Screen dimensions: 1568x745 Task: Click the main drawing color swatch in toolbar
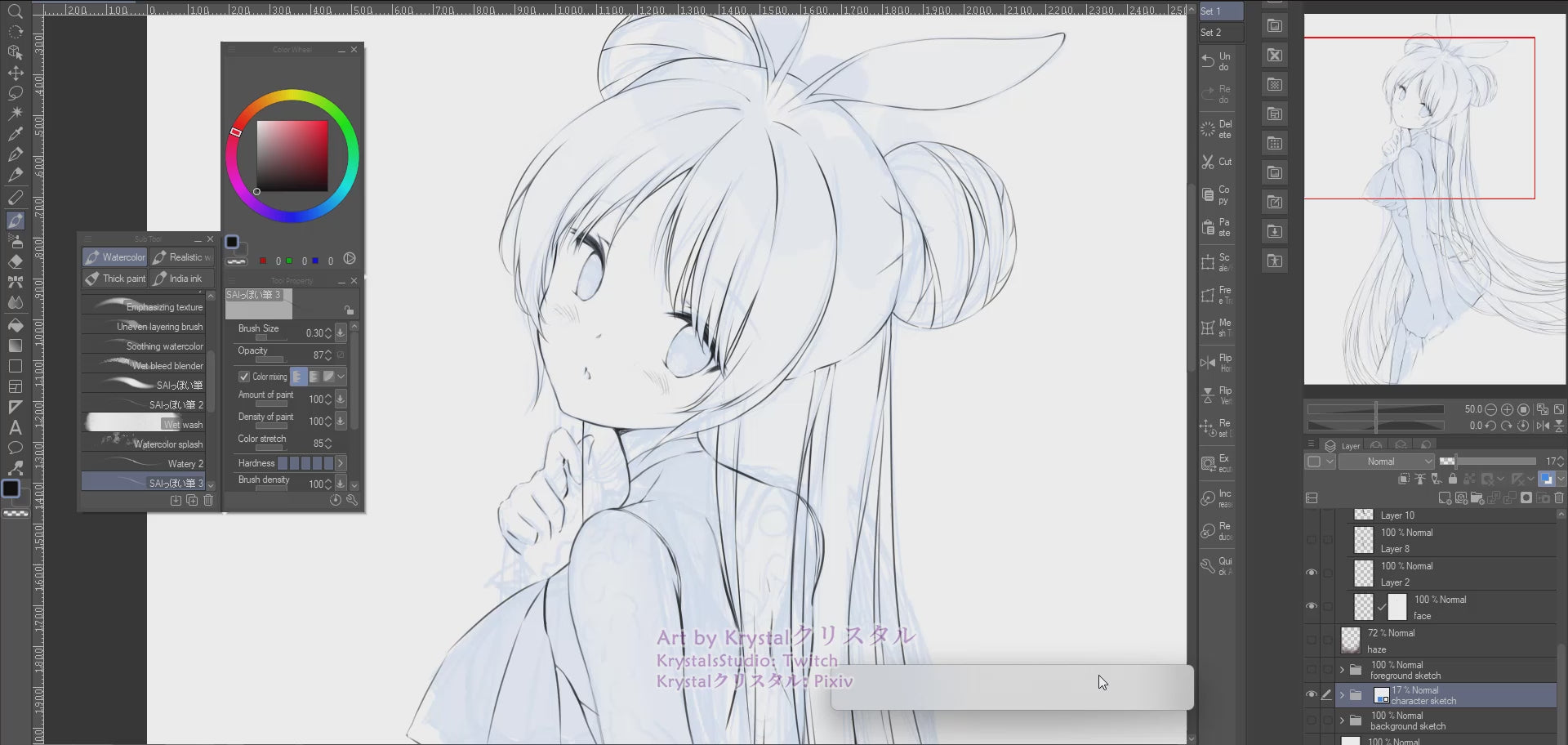tap(11, 488)
